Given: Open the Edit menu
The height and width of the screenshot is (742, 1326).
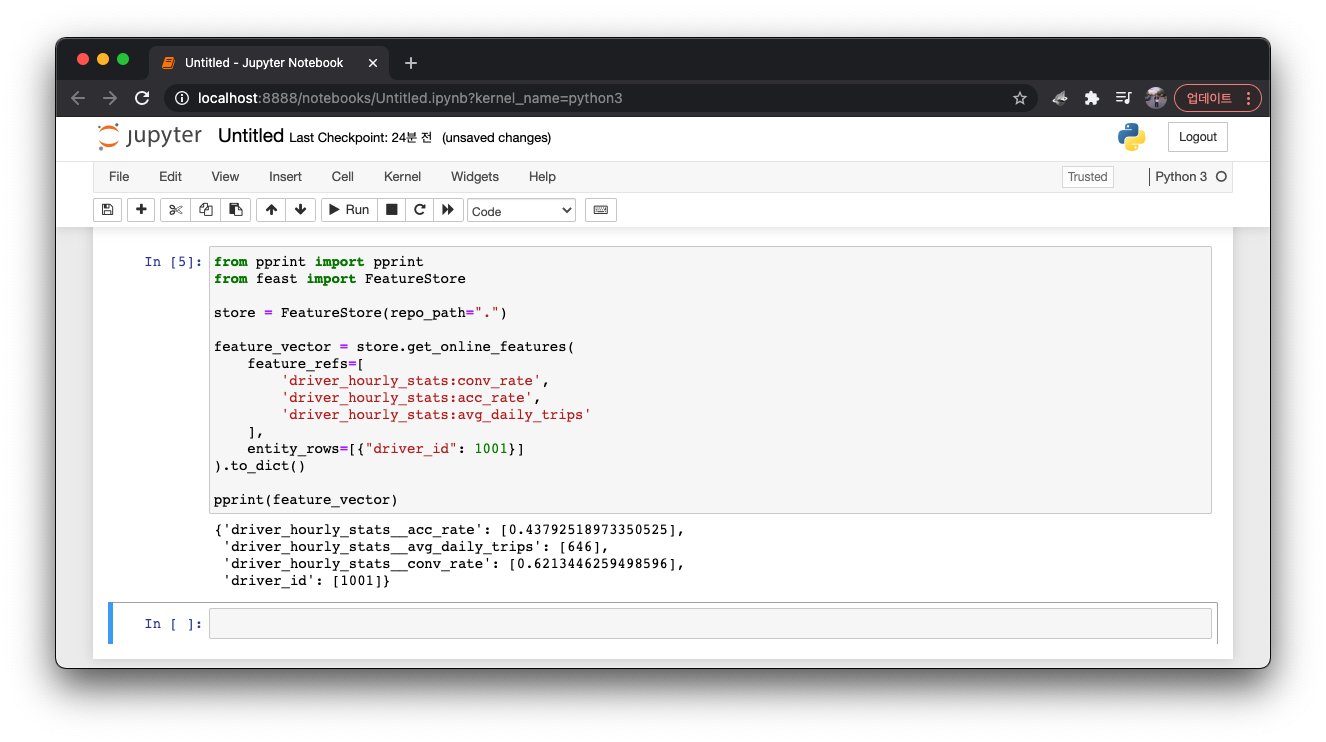Looking at the screenshot, I should click(171, 176).
